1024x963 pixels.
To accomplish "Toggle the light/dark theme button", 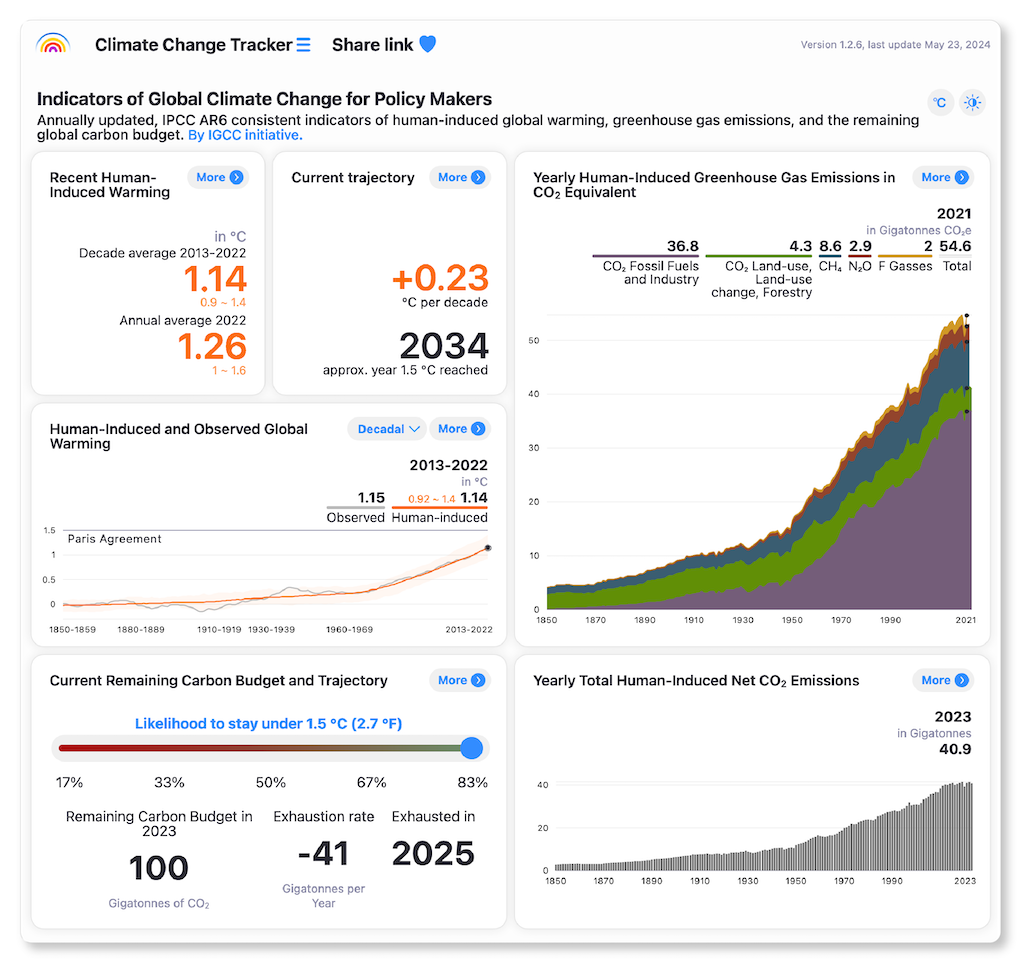I will pyautogui.click(x=972, y=102).
